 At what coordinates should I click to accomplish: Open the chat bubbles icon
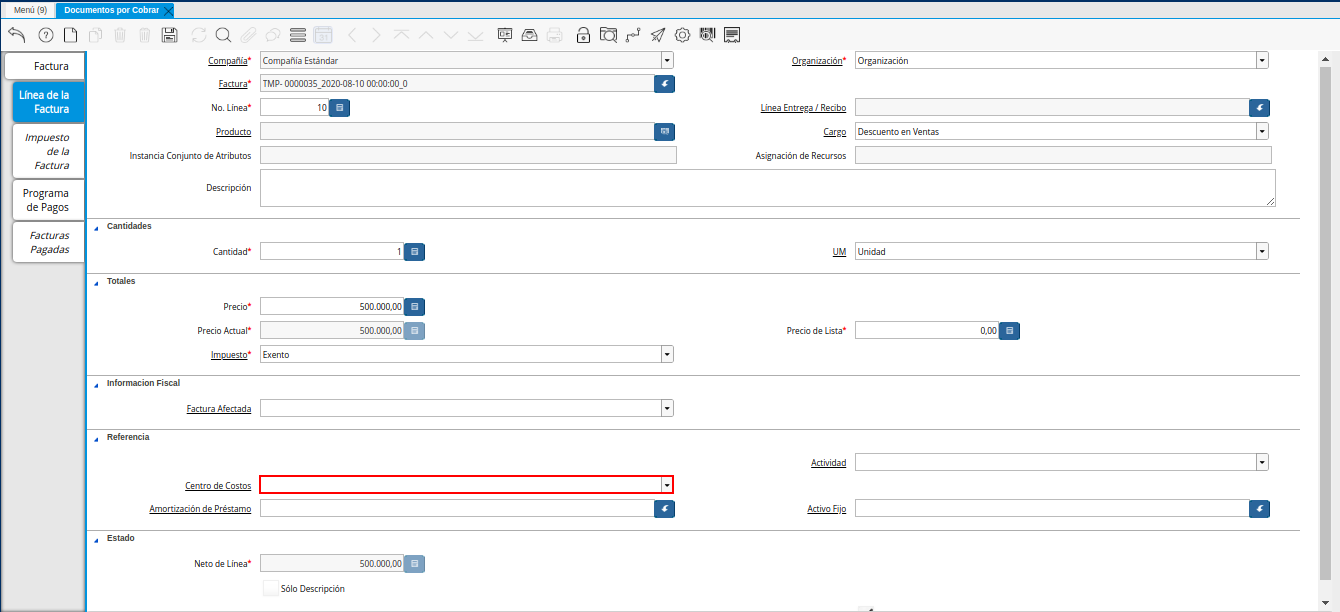pyautogui.click(x=272, y=35)
